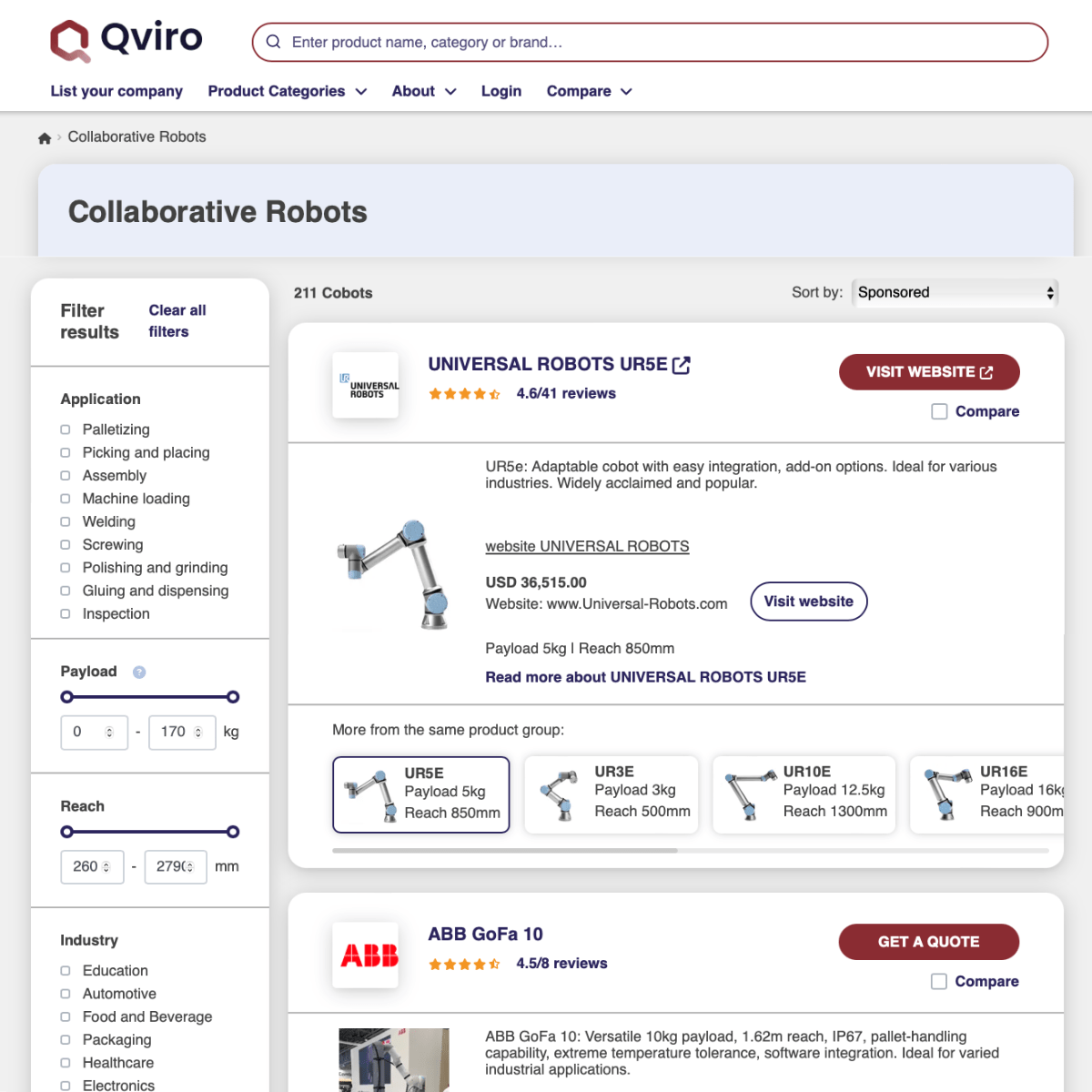The image size is (1092, 1092).
Task: Enable the Welding application filter
Action: click(x=65, y=521)
